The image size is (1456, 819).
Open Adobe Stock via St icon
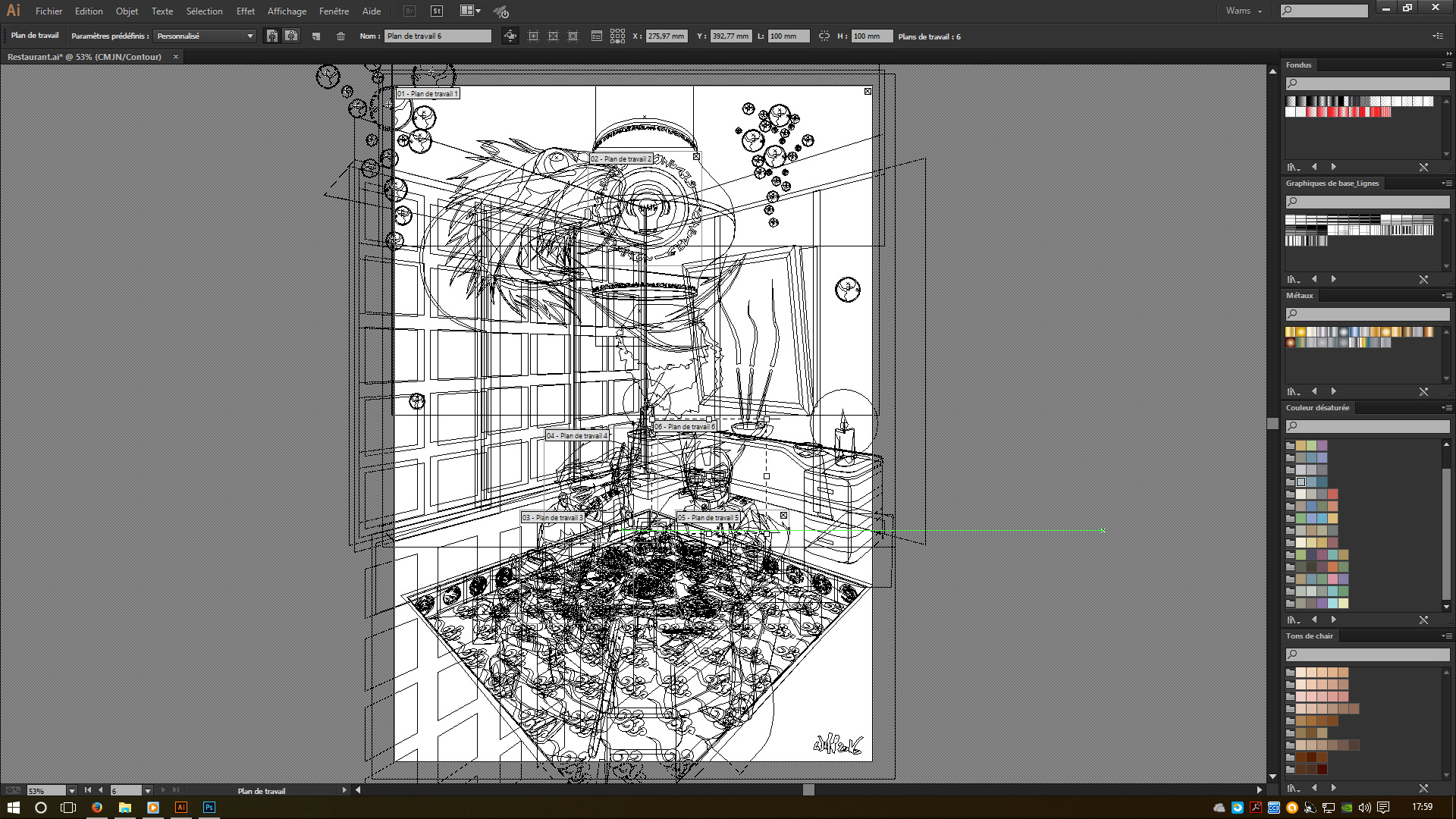(x=437, y=11)
